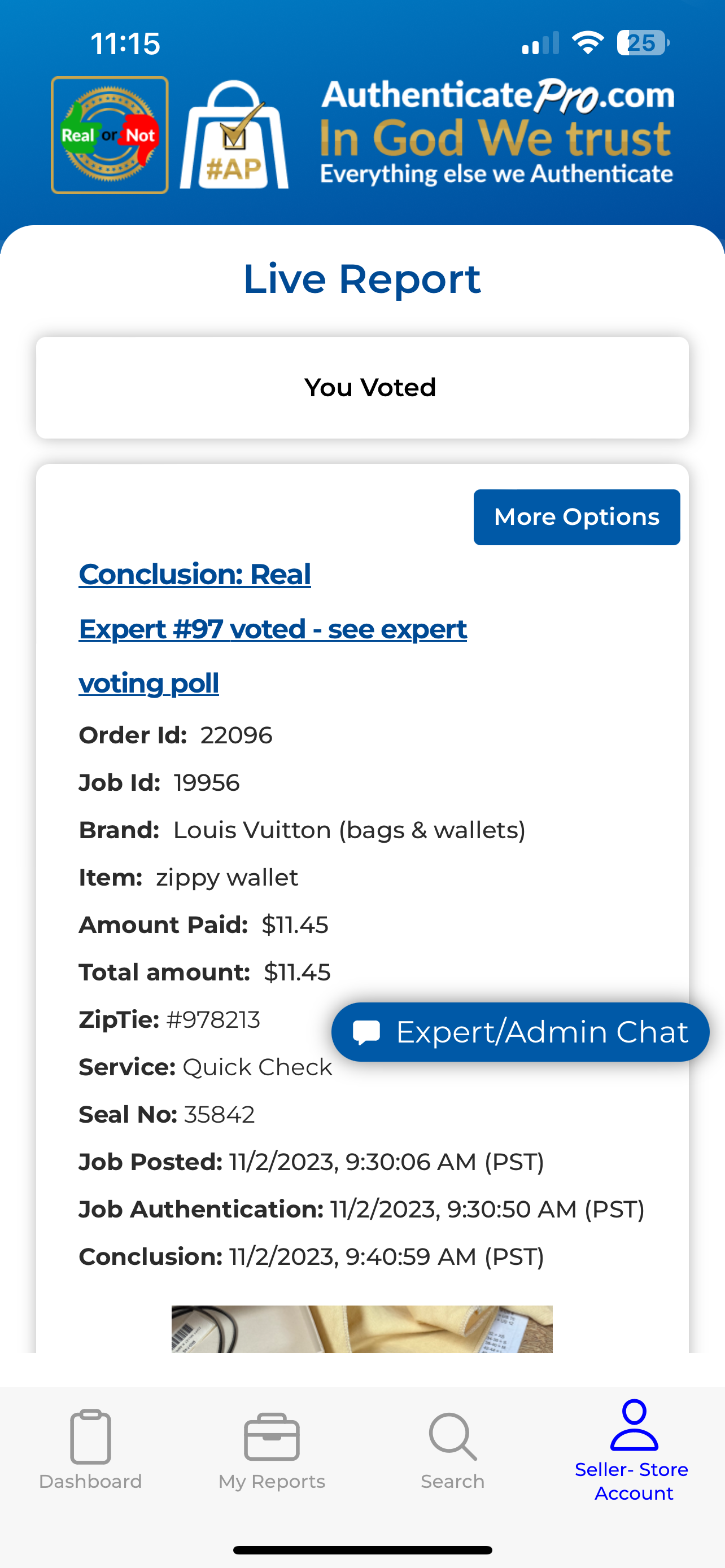
Task: Tap the Real or Not badge logo
Action: coord(110,135)
